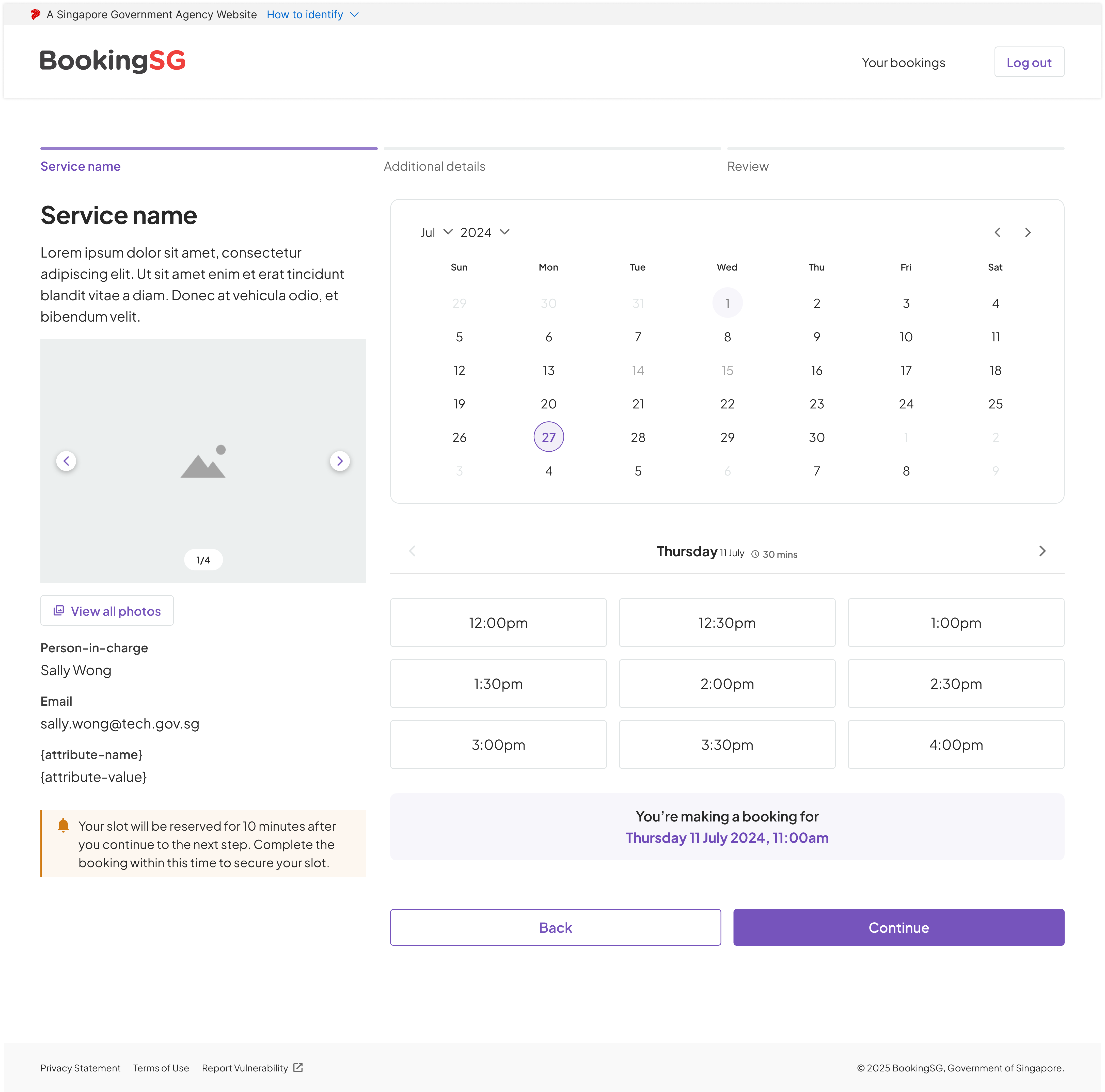Select date 22 in Wednesday column
This screenshot has height=1092, width=1105.
[x=728, y=404]
